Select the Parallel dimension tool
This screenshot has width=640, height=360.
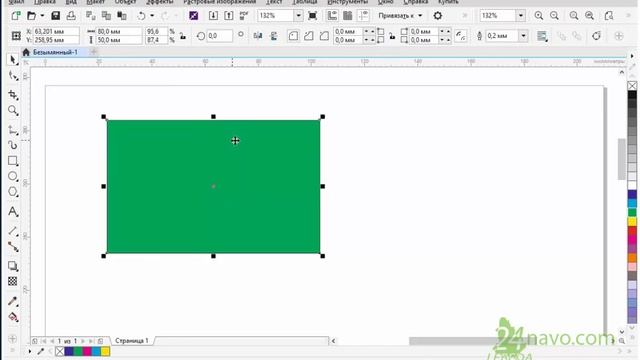13,231
